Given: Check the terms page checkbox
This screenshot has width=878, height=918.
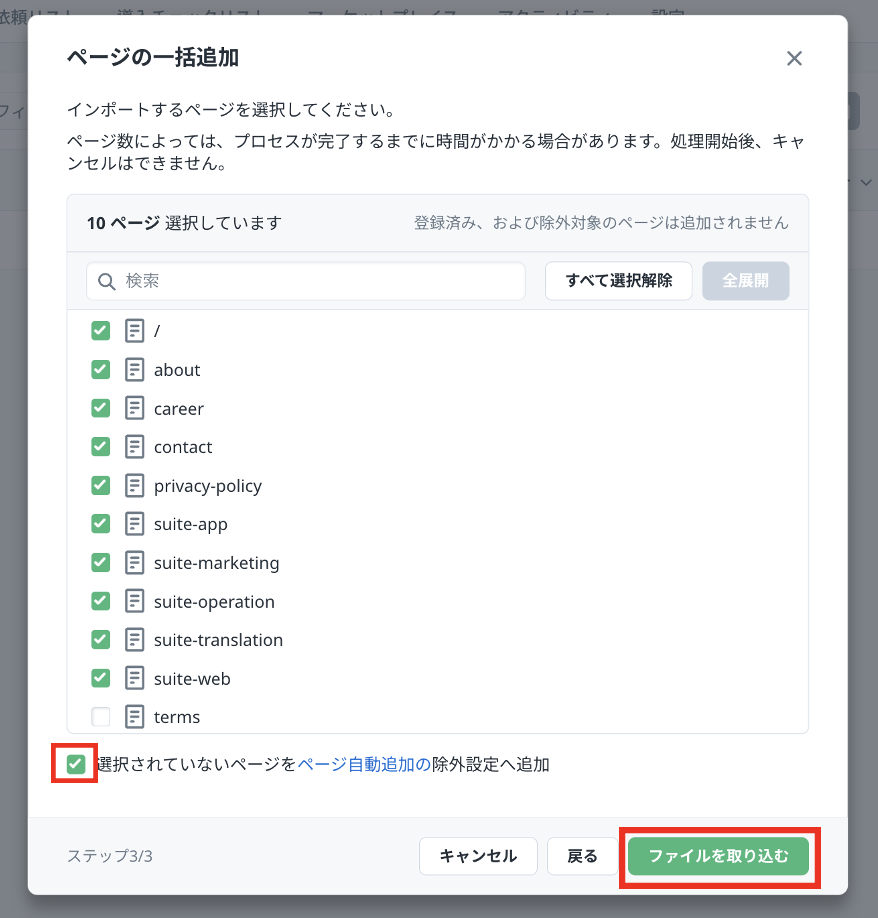Looking at the screenshot, I should pos(101,717).
